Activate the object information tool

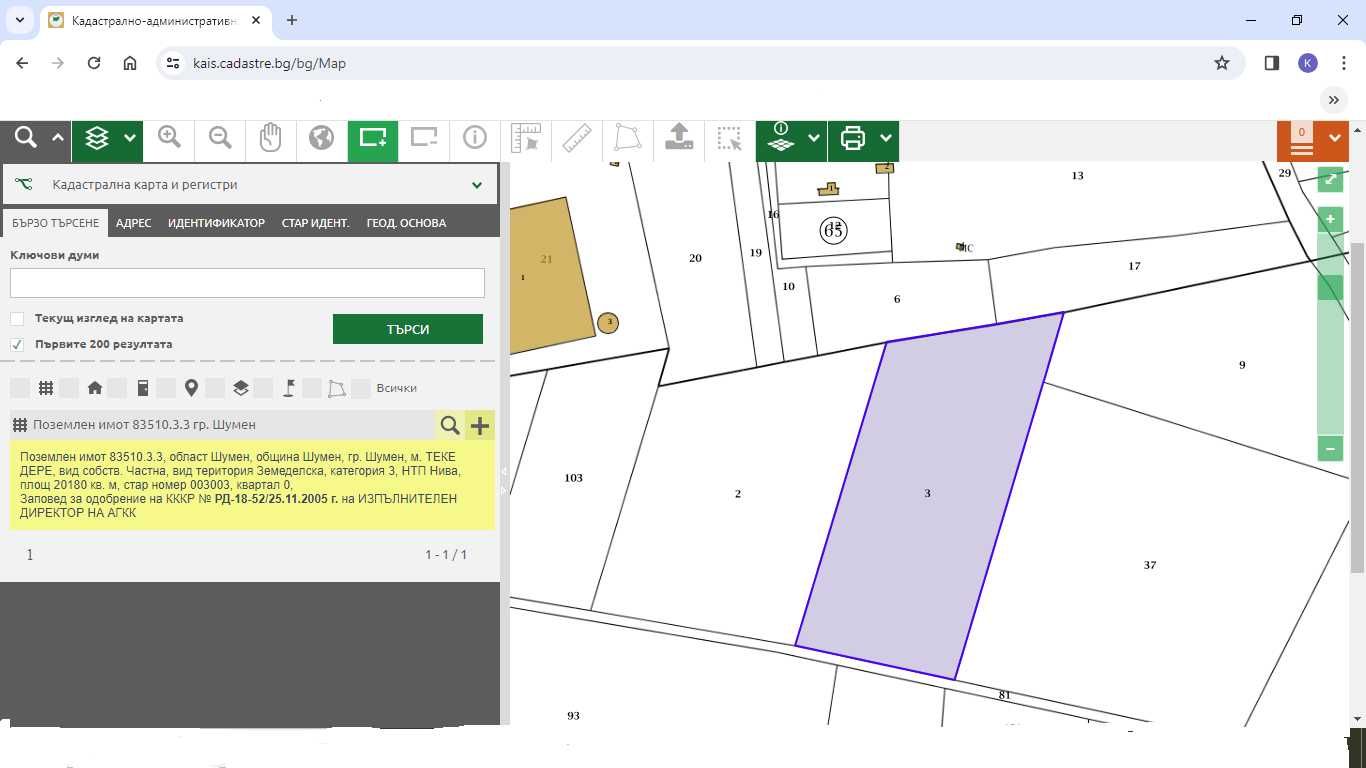pos(475,139)
